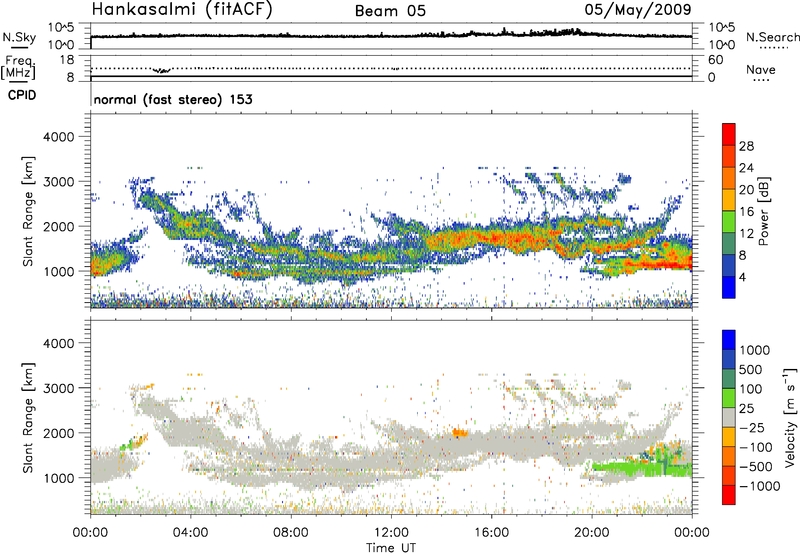Image resolution: width=800 pixels, height=554 pixels.
Task: Select the 'N.Sky' legend label
Action: (x=19, y=37)
